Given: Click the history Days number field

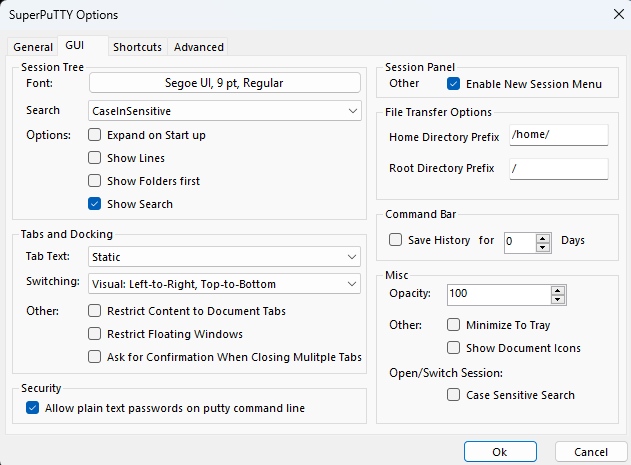Looking at the screenshot, I should (x=520, y=242).
